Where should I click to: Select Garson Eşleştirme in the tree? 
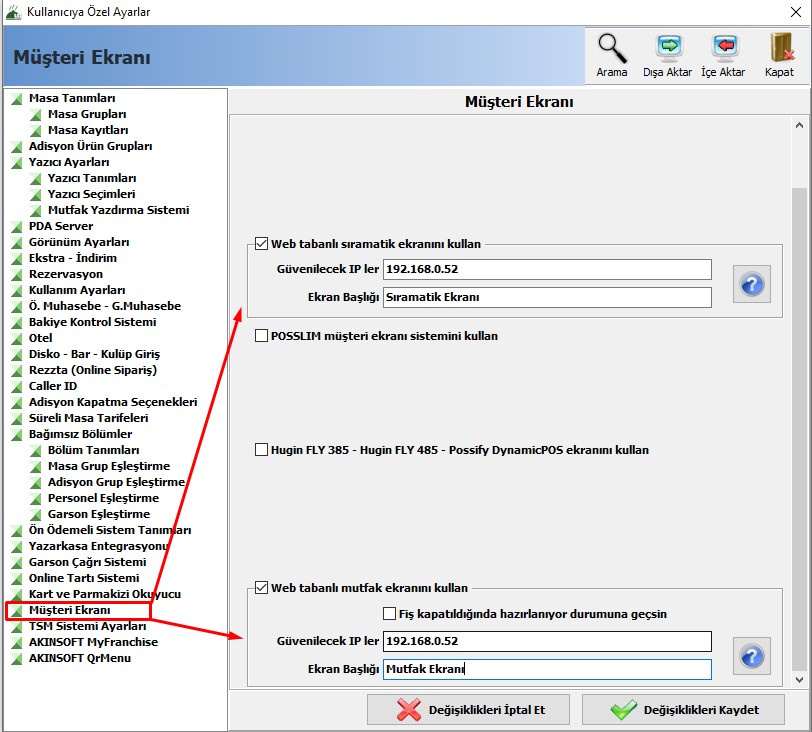[99, 515]
